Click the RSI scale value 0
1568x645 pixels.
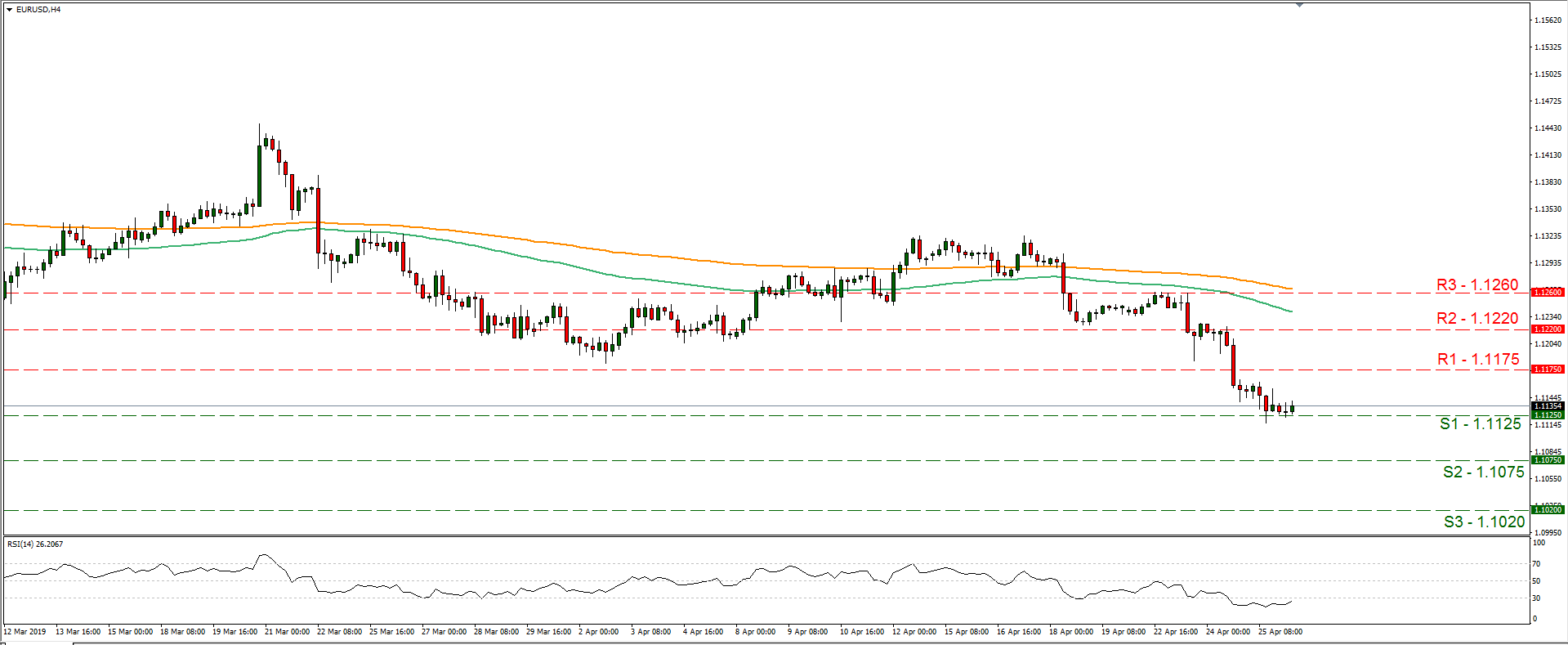tap(1535, 619)
